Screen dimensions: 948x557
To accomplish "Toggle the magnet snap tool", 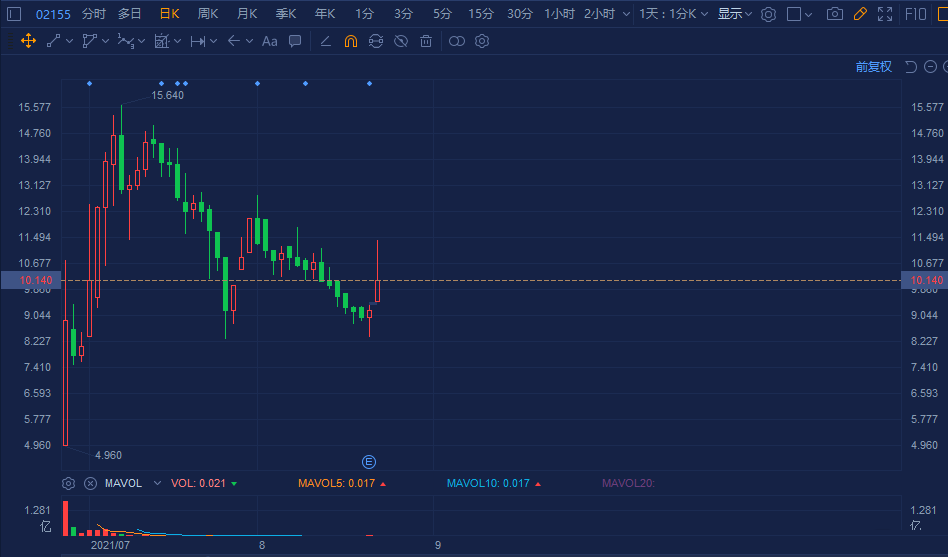I will coord(351,41).
